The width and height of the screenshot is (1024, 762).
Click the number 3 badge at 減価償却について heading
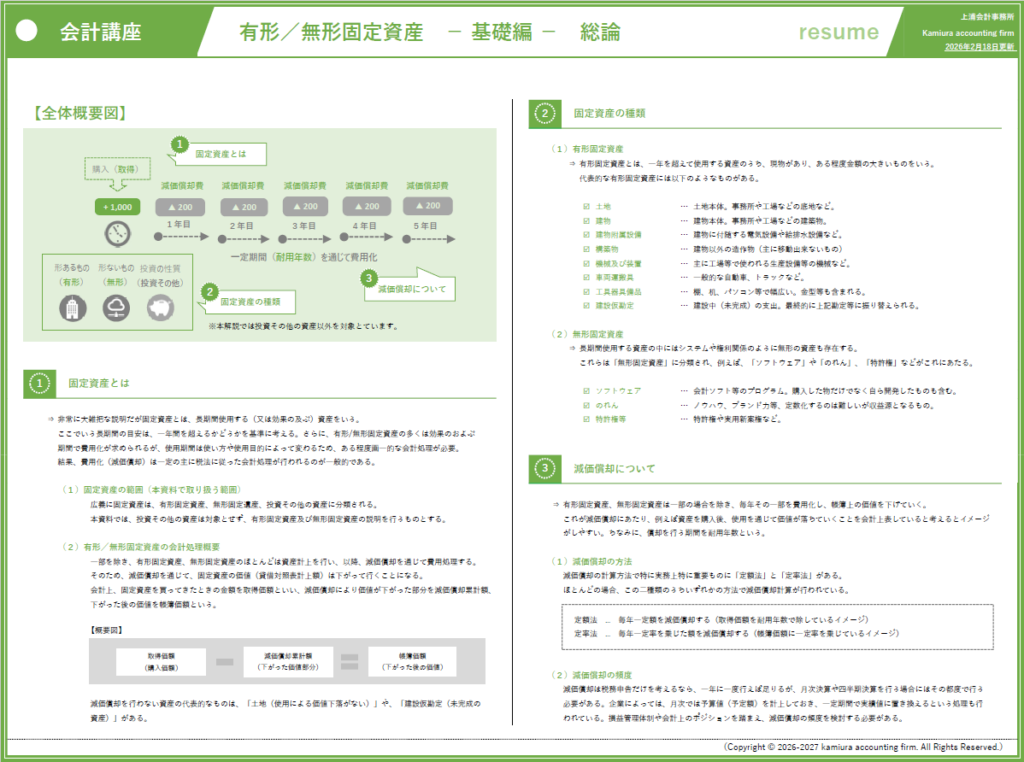(x=544, y=467)
